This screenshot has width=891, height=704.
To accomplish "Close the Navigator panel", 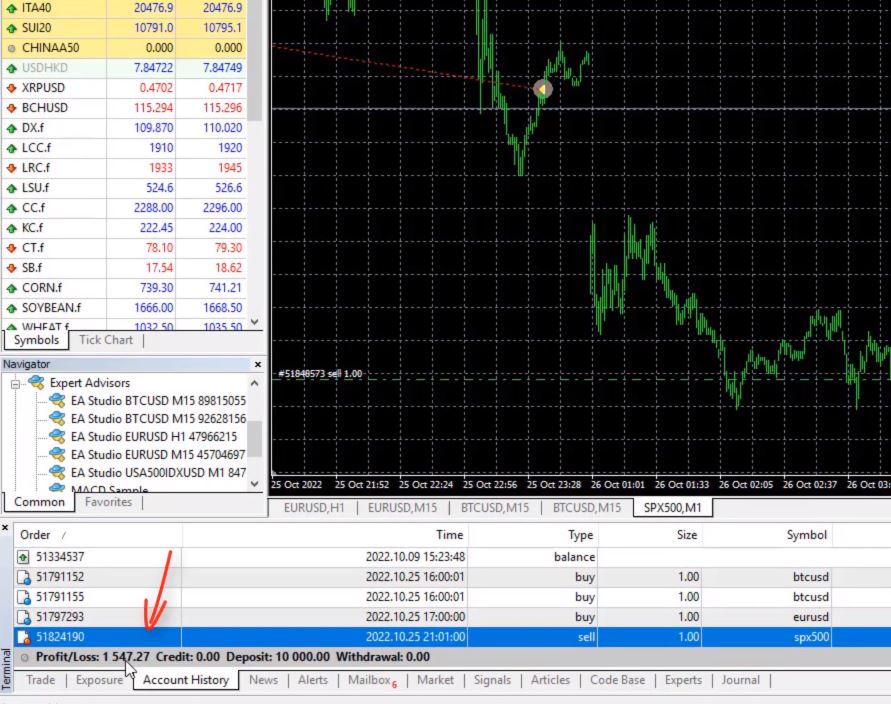I will [257, 364].
